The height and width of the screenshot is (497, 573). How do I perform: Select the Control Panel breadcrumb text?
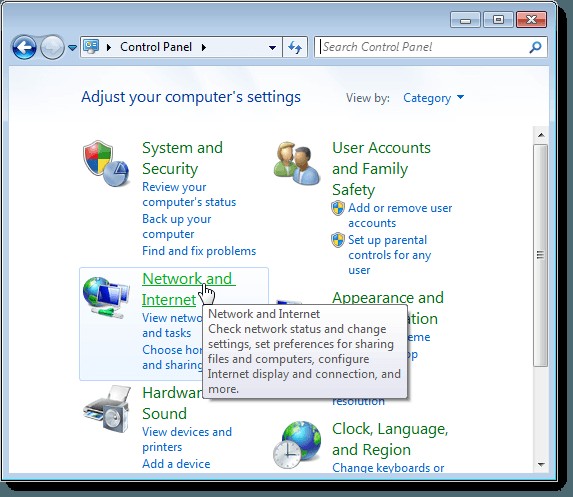point(156,47)
